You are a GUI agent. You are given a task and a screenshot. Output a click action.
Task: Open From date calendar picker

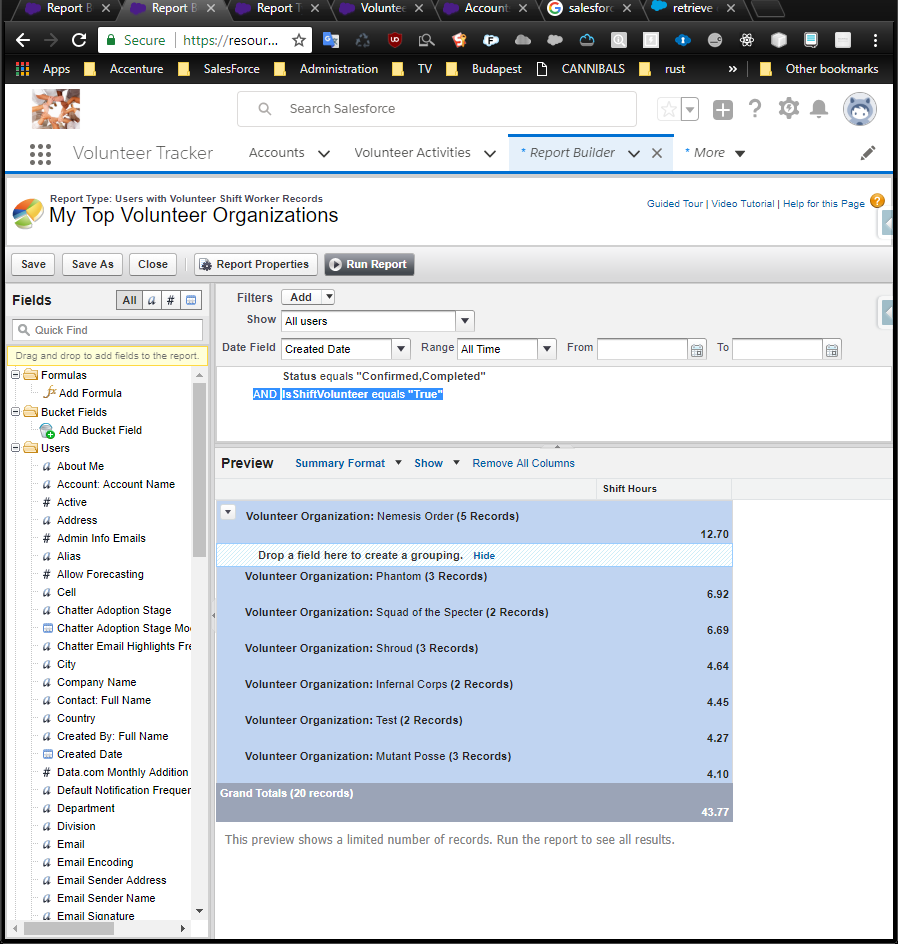click(x=697, y=350)
